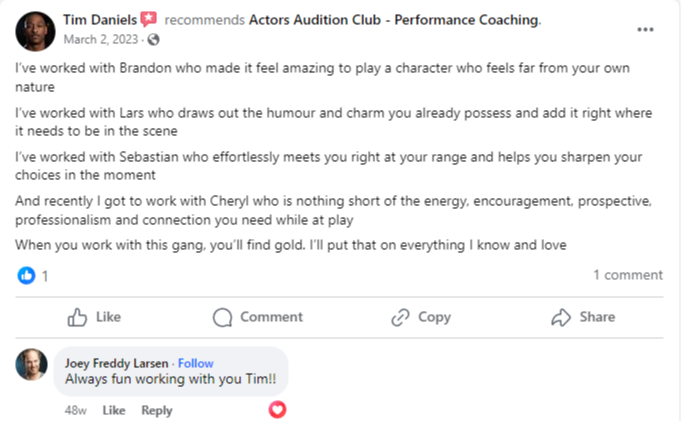Click the 48w comment timestamp

point(76,410)
